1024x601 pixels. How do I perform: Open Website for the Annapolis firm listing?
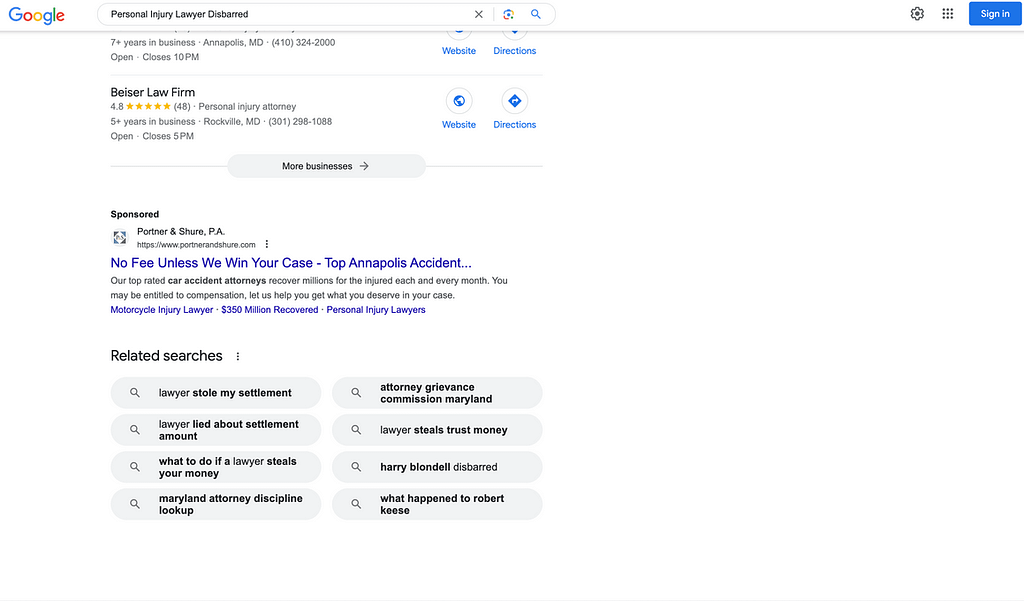click(458, 50)
